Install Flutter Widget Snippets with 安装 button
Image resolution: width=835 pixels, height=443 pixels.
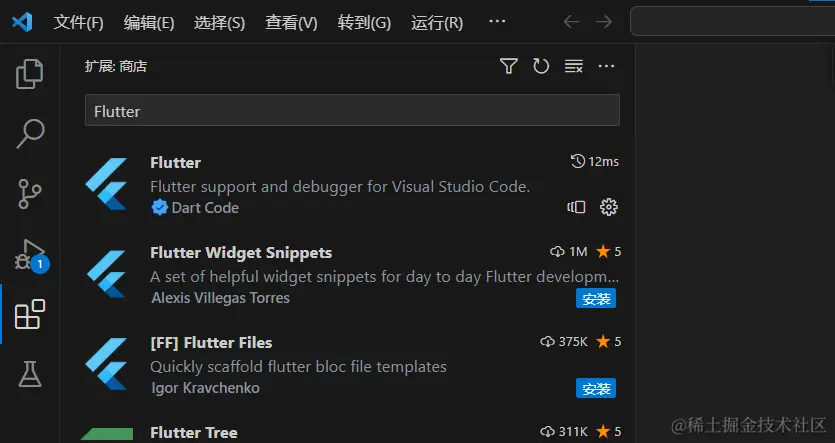[x=596, y=299]
